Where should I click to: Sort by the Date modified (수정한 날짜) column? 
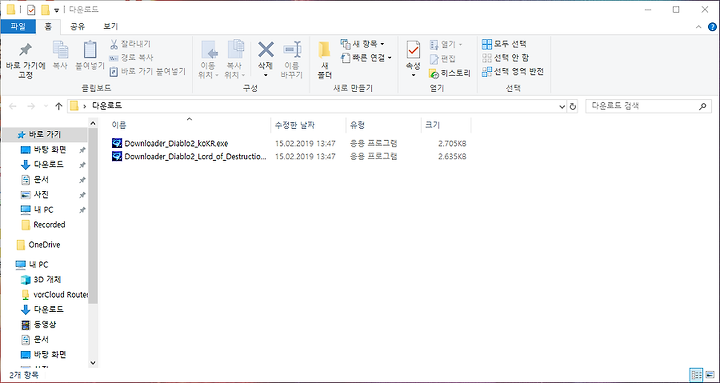pyautogui.click(x=308, y=125)
